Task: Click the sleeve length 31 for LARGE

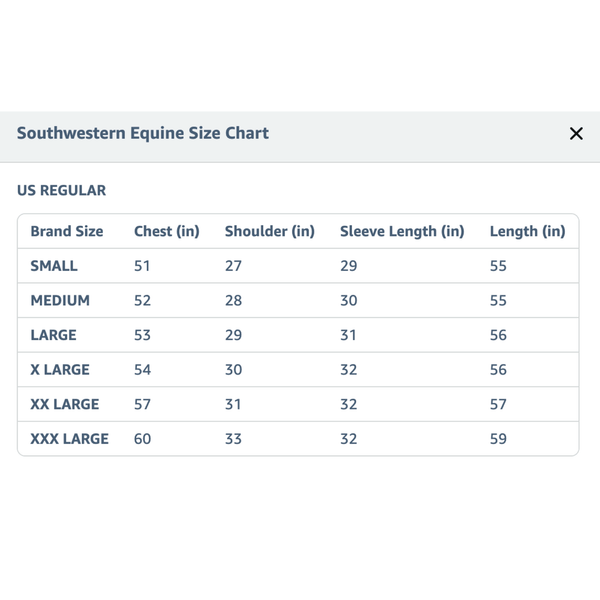Action: pos(348,335)
